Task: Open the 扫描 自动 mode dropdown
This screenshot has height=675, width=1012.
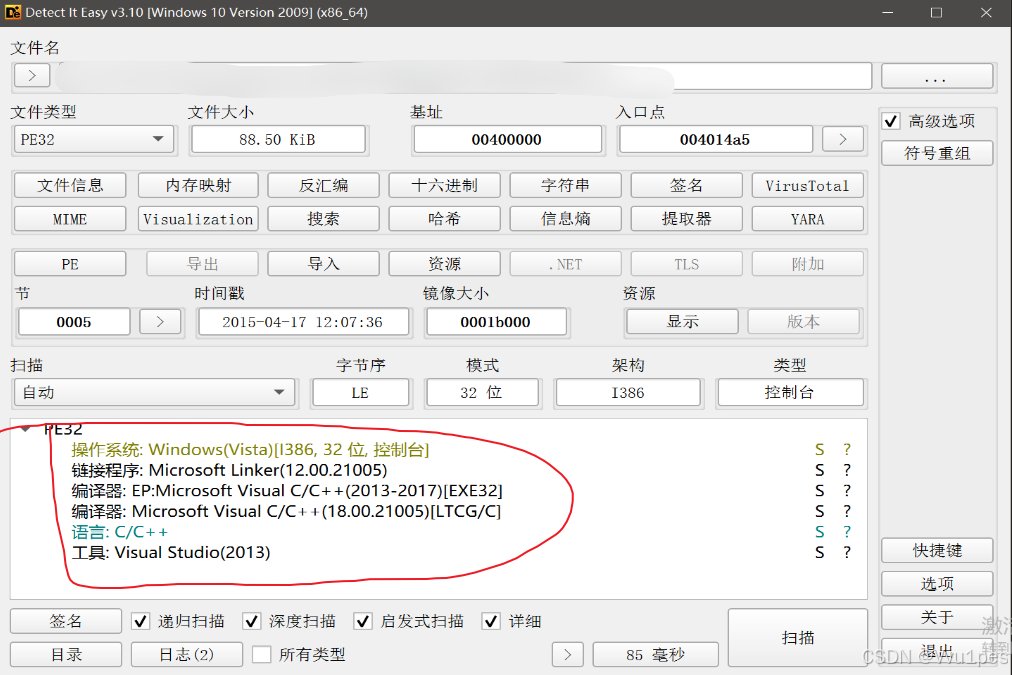Action: pyautogui.click(x=154, y=392)
